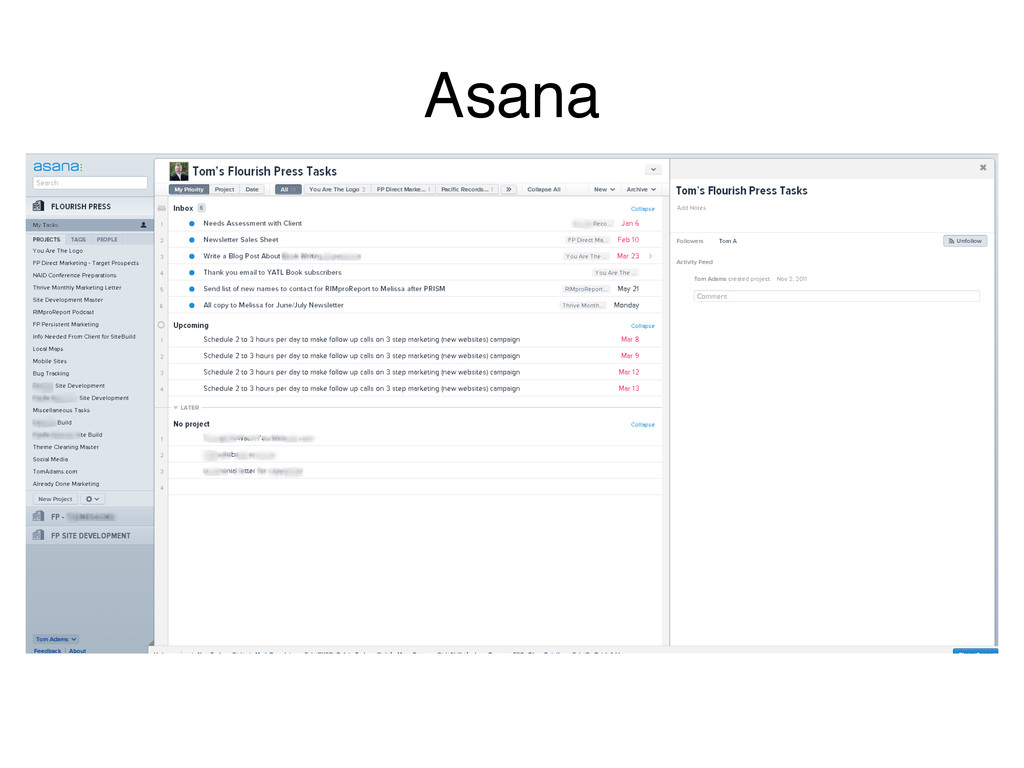Open the You Are The Logo project
The height and width of the screenshot is (768, 1024).
(58, 251)
